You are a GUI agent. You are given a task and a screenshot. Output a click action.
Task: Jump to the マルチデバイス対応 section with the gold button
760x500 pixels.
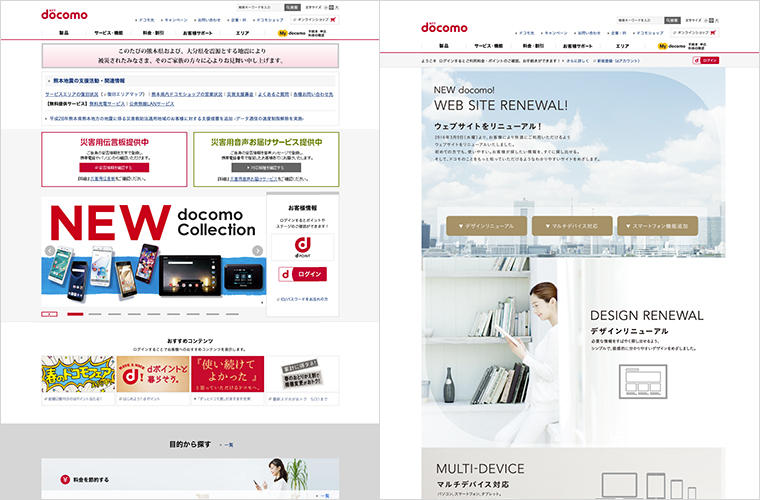[572, 226]
